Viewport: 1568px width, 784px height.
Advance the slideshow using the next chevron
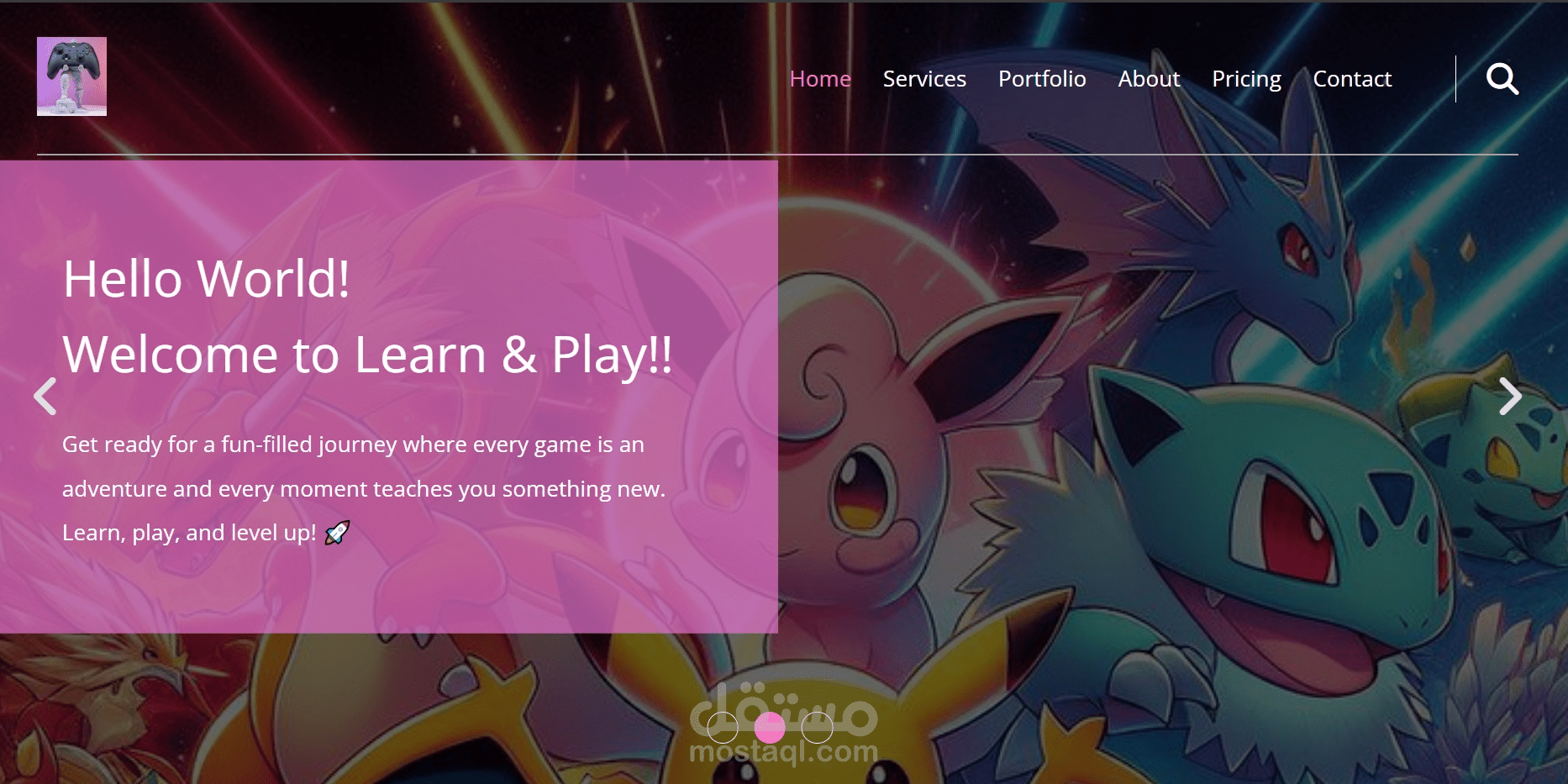pos(1511,397)
